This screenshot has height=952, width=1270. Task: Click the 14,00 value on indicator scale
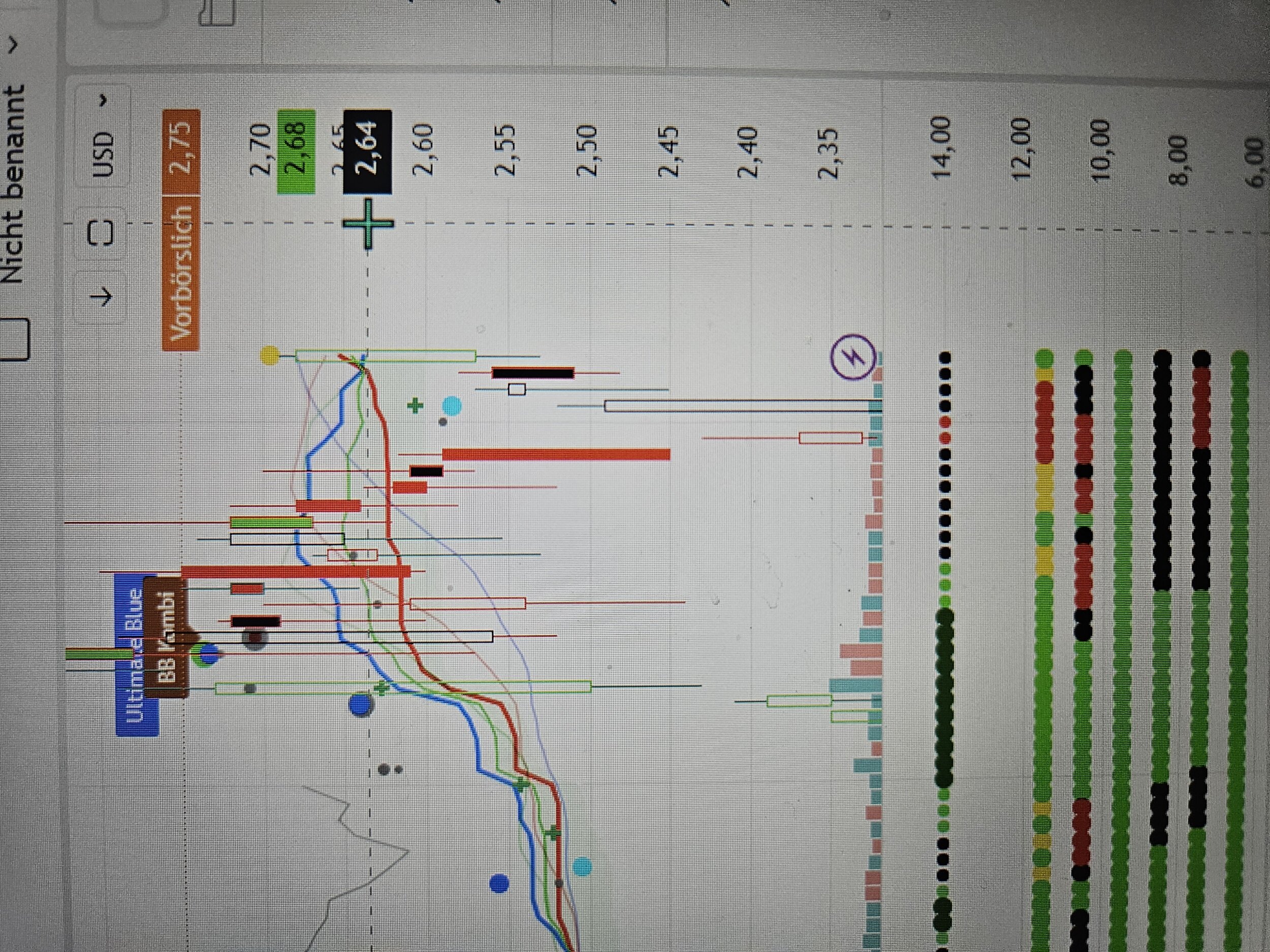[942, 149]
